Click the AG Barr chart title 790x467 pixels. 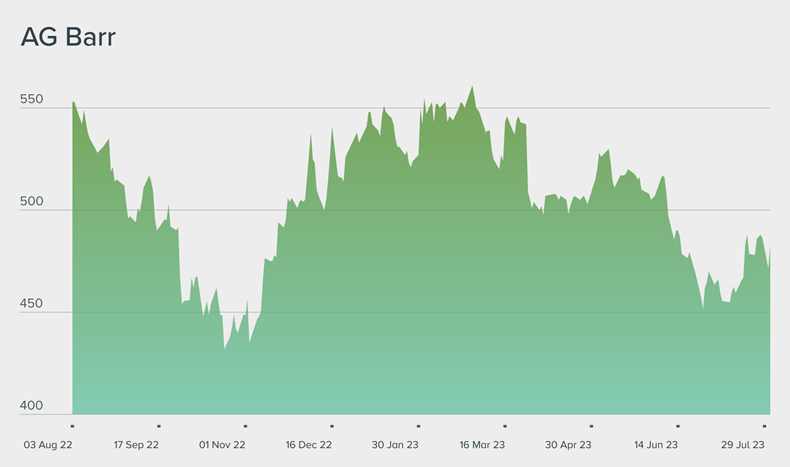68,37
